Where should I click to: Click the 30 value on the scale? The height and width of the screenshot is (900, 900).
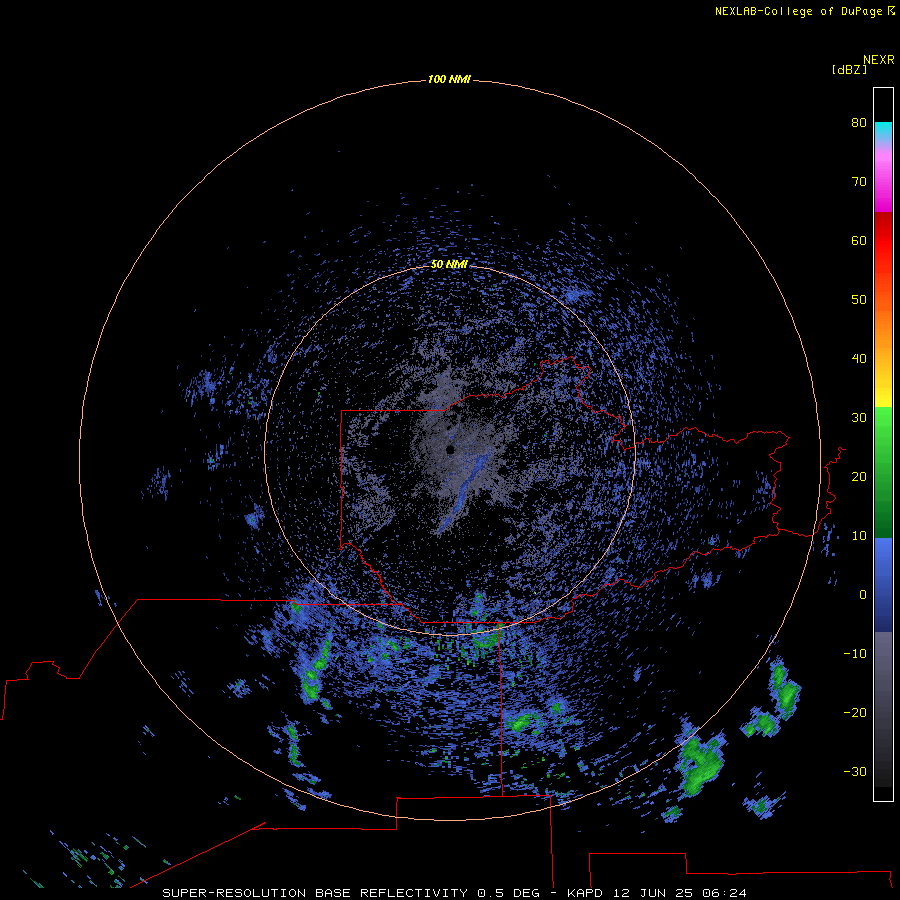[x=859, y=417]
